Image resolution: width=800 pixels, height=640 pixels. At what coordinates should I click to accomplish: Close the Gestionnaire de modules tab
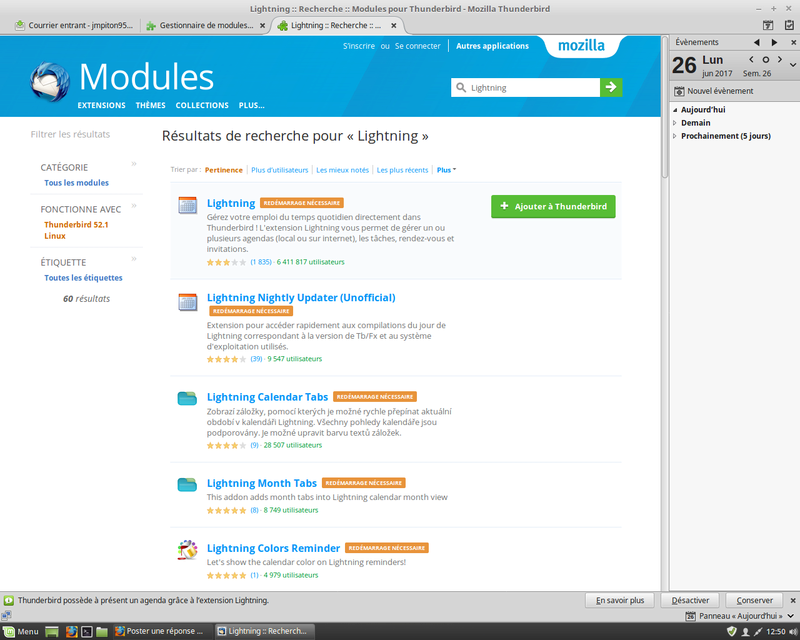click(x=262, y=26)
